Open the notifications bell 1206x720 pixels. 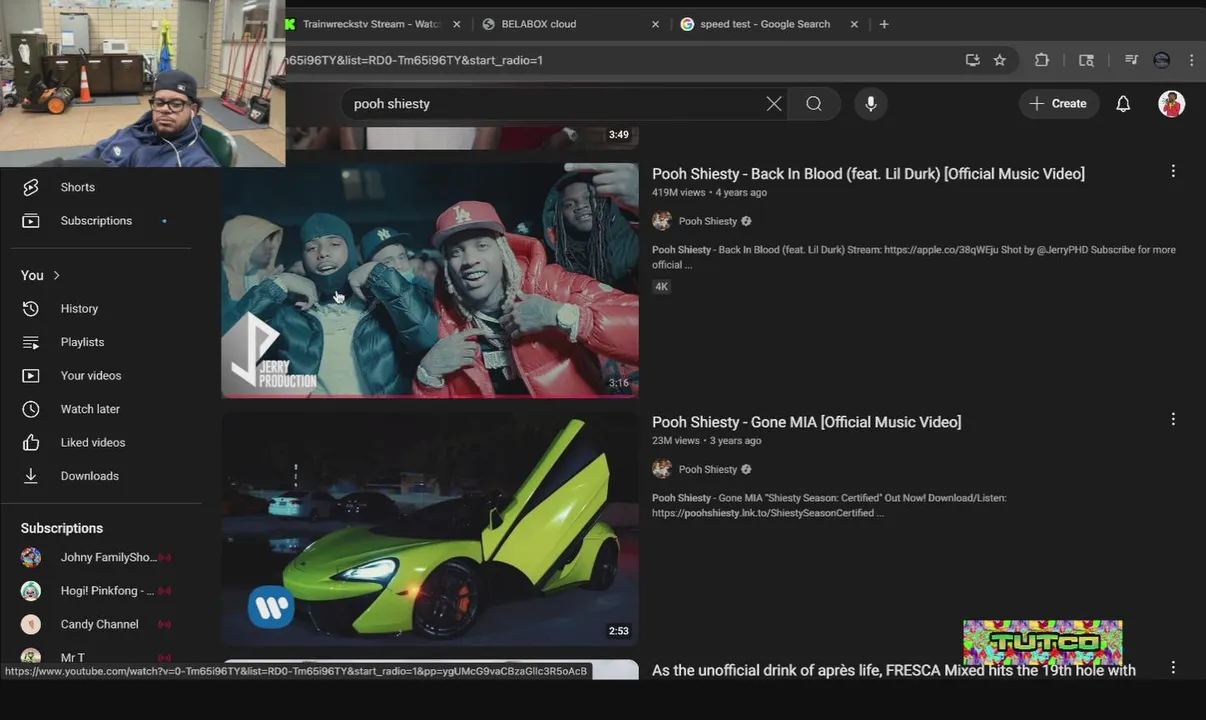click(x=1123, y=104)
